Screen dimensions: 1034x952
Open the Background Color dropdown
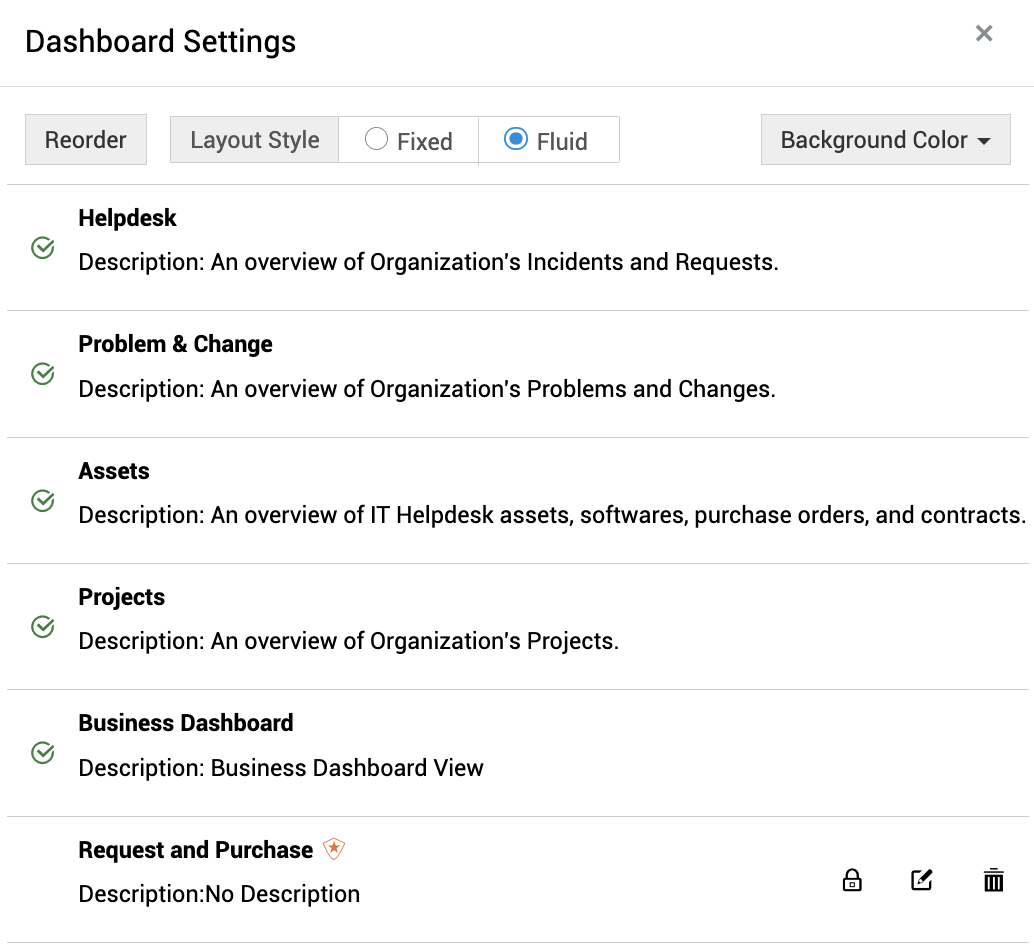pyautogui.click(x=885, y=140)
